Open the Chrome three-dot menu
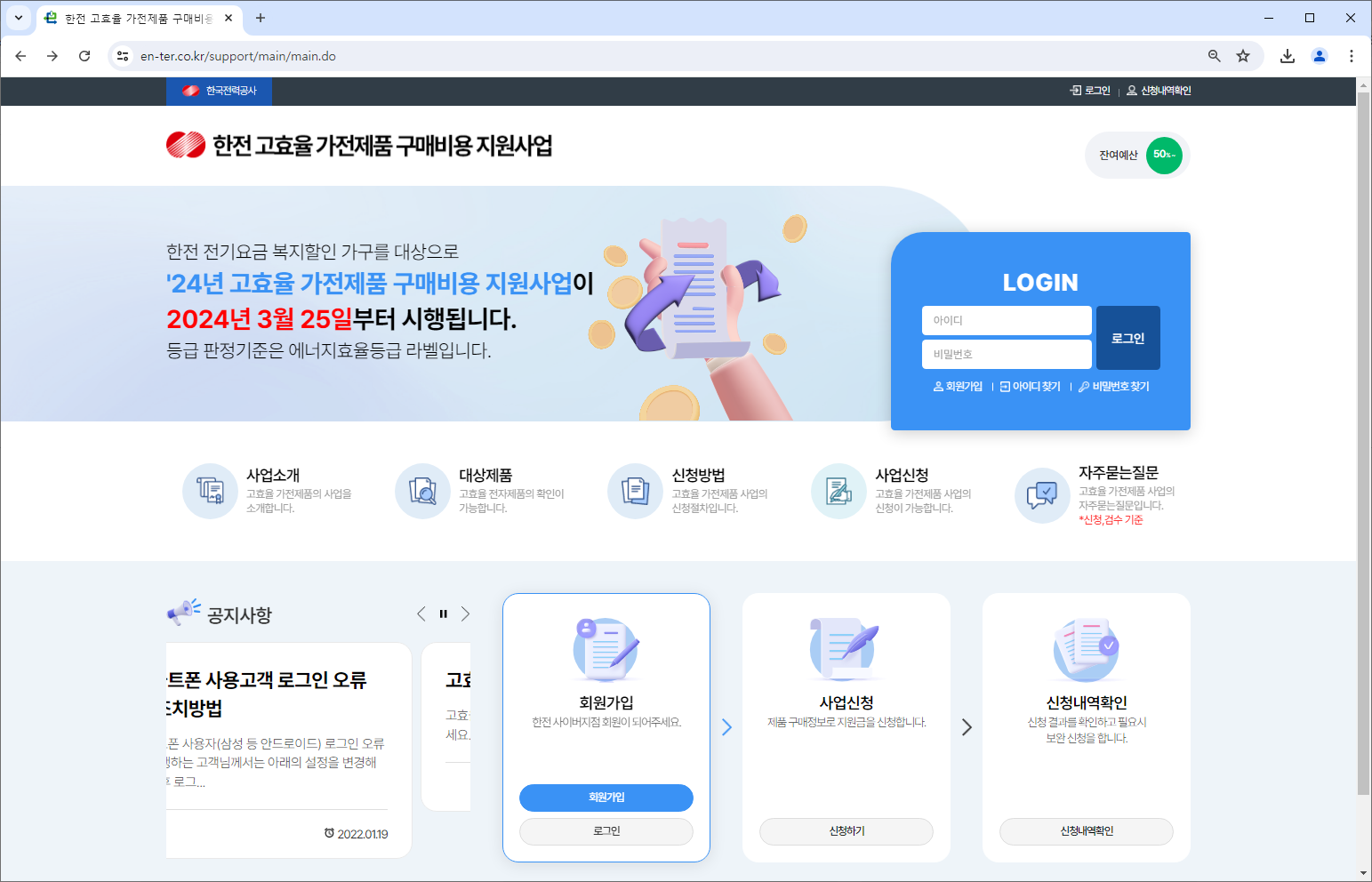 pos(1352,56)
